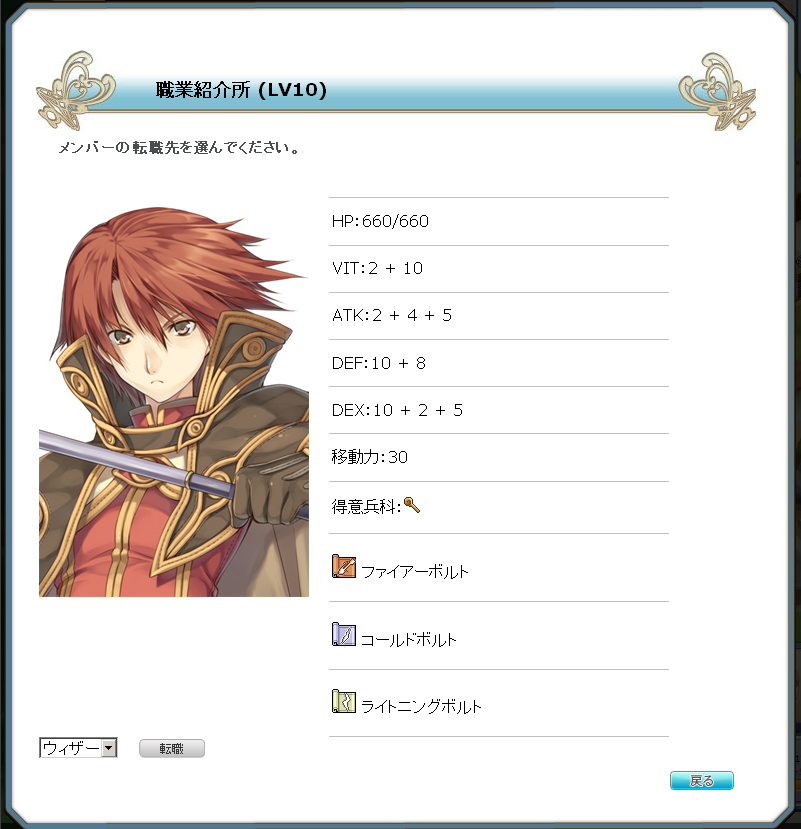Click the ATK stat row
The height and width of the screenshot is (829, 801).
(x=499, y=316)
